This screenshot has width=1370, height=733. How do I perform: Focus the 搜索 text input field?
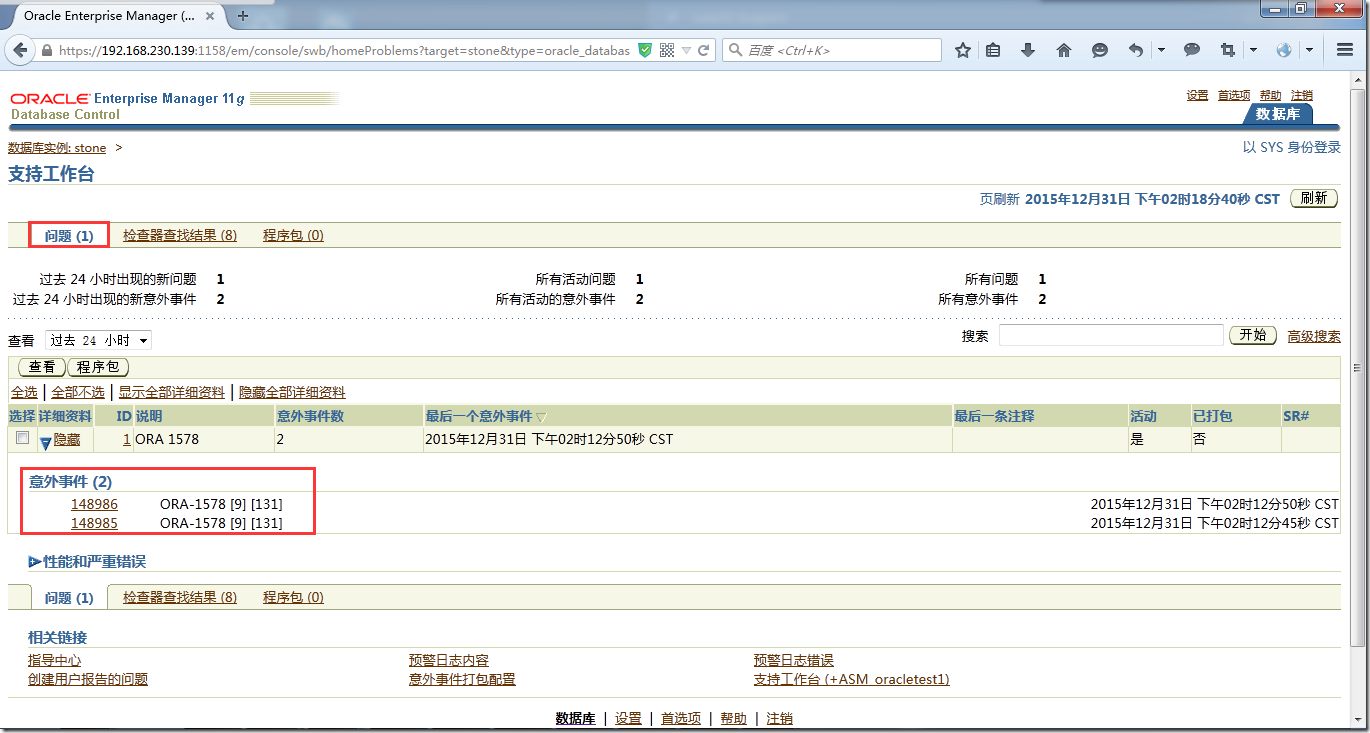(x=1111, y=335)
